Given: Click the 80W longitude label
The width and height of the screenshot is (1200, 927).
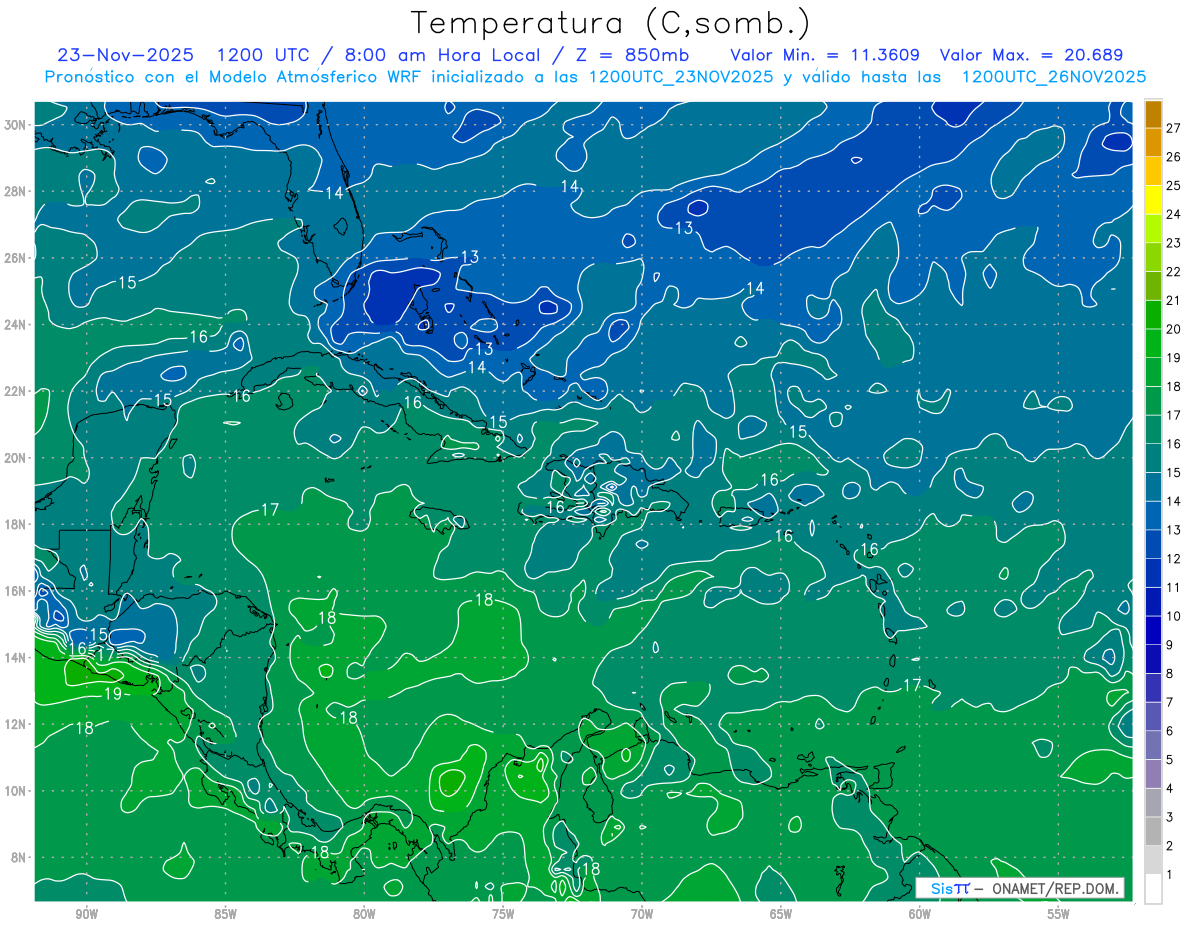Looking at the screenshot, I should [x=364, y=914].
